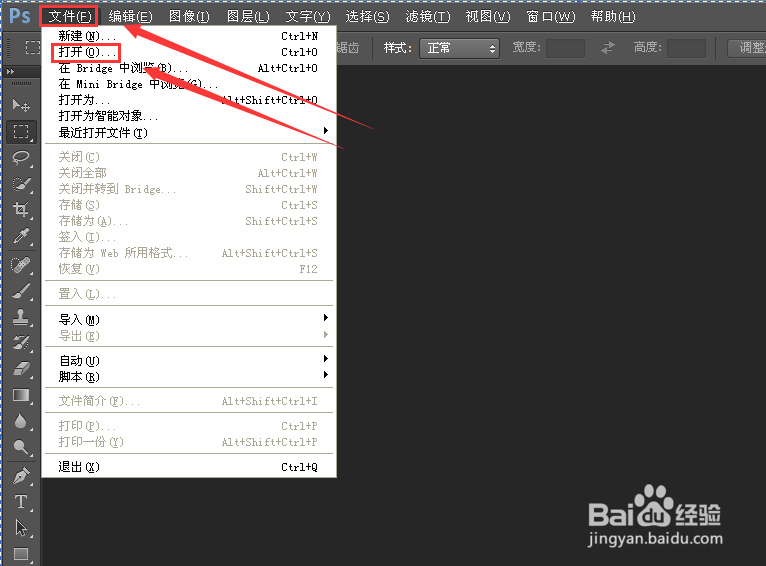This screenshot has width=766, height=566.
Task: Select the Blur tool
Action: pos(21,421)
